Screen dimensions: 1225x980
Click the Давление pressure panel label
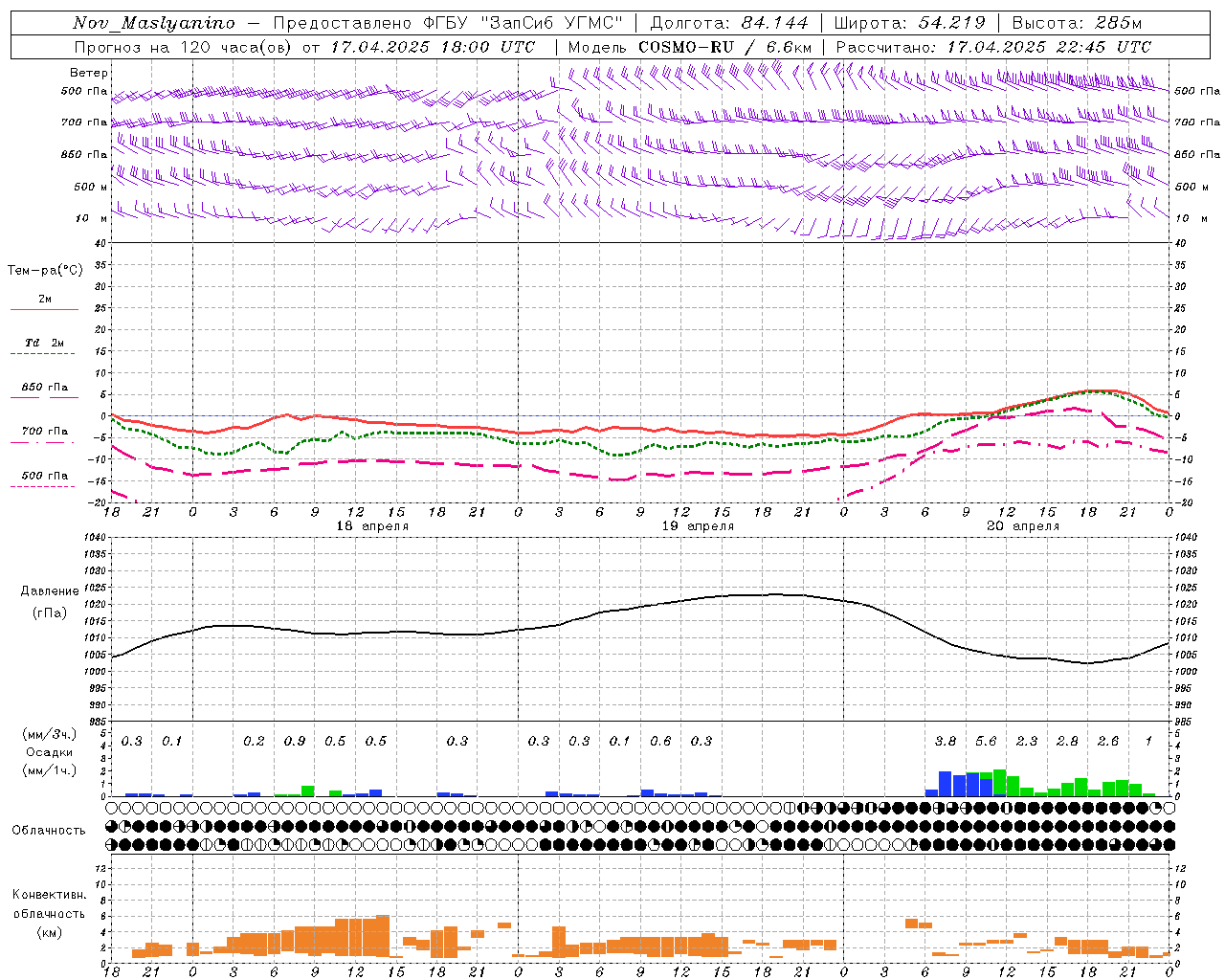click(x=50, y=591)
